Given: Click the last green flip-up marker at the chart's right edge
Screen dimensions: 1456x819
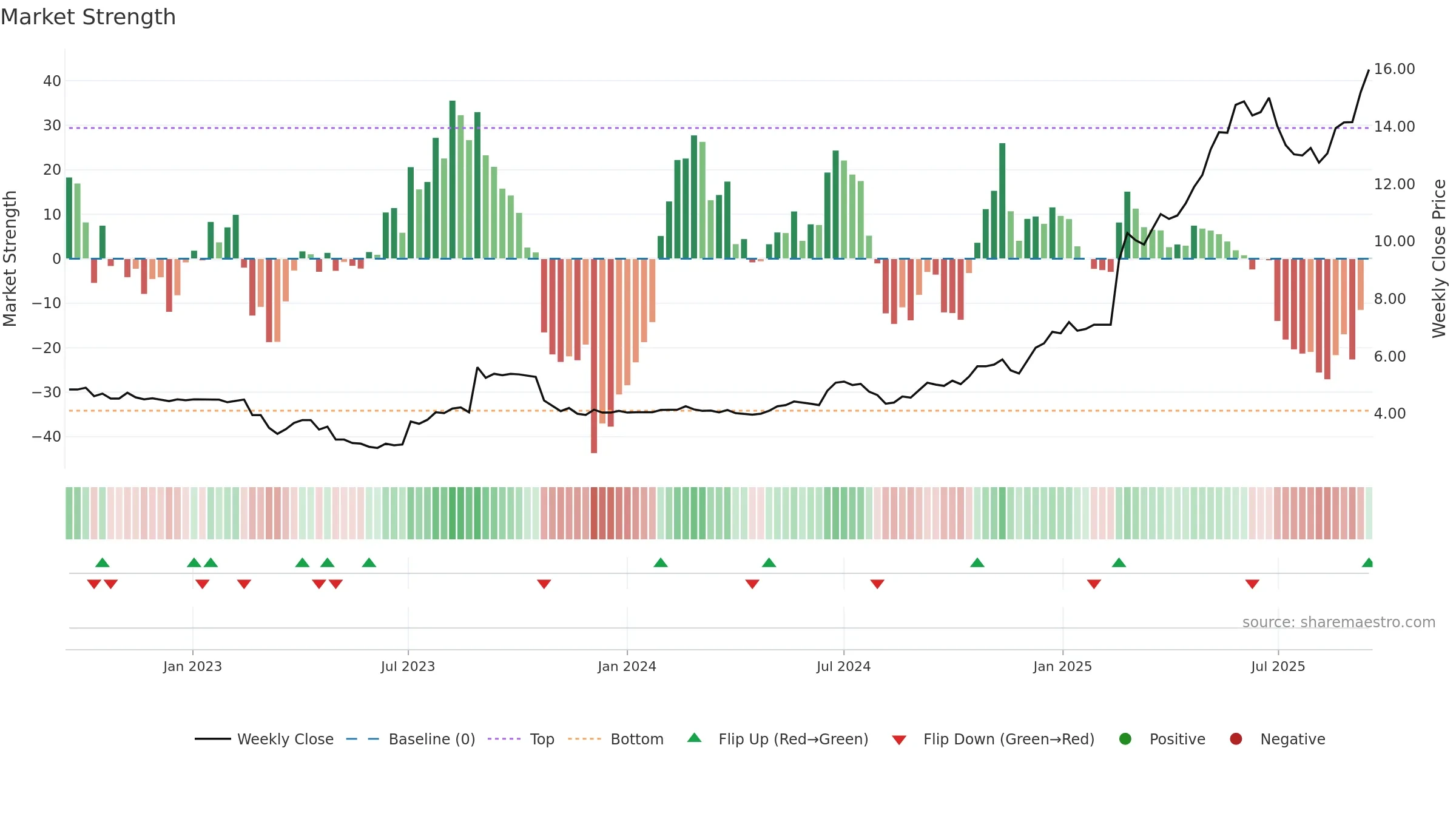Looking at the screenshot, I should click(x=1367, y=562).
